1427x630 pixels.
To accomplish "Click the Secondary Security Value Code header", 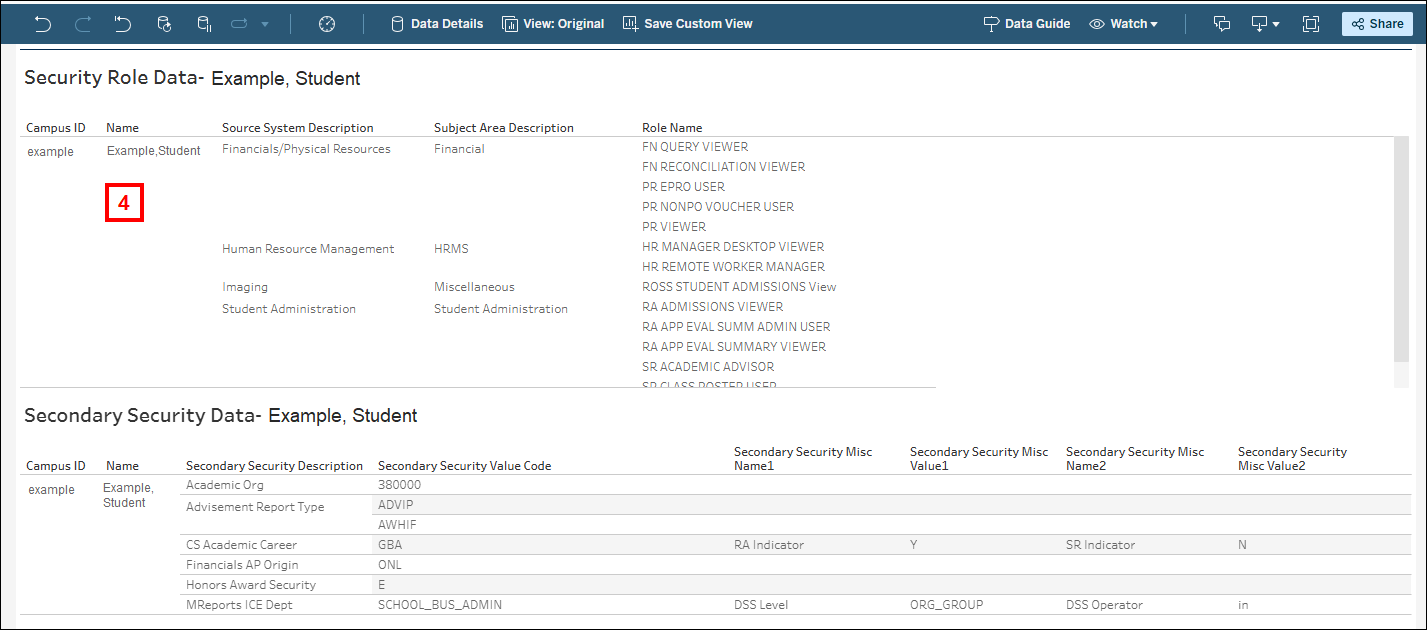I will [464, 466].
